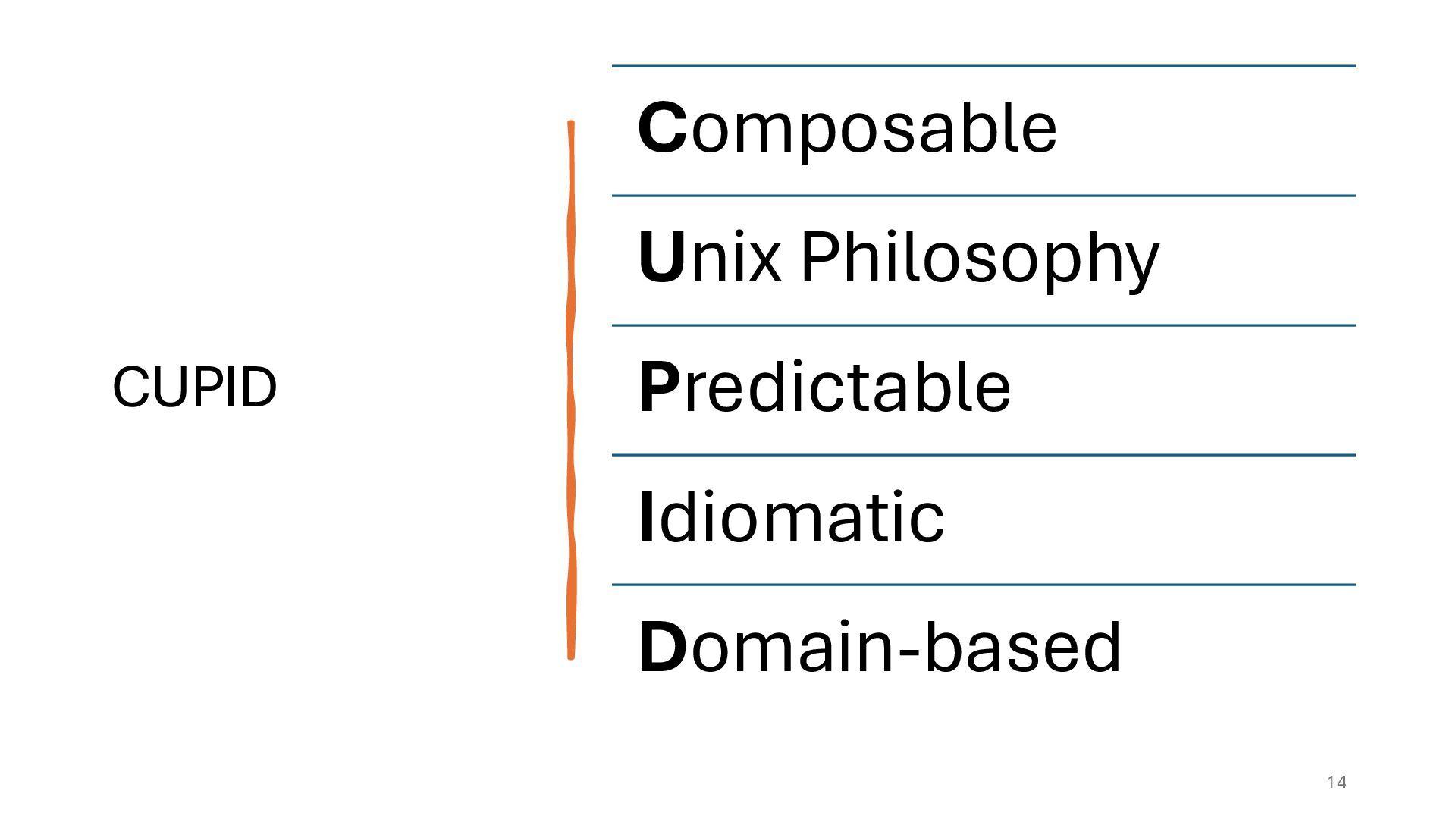Screen dimensions: 1456x819
Task: Click the slide number 14
Action: (x=1336, y=783)
